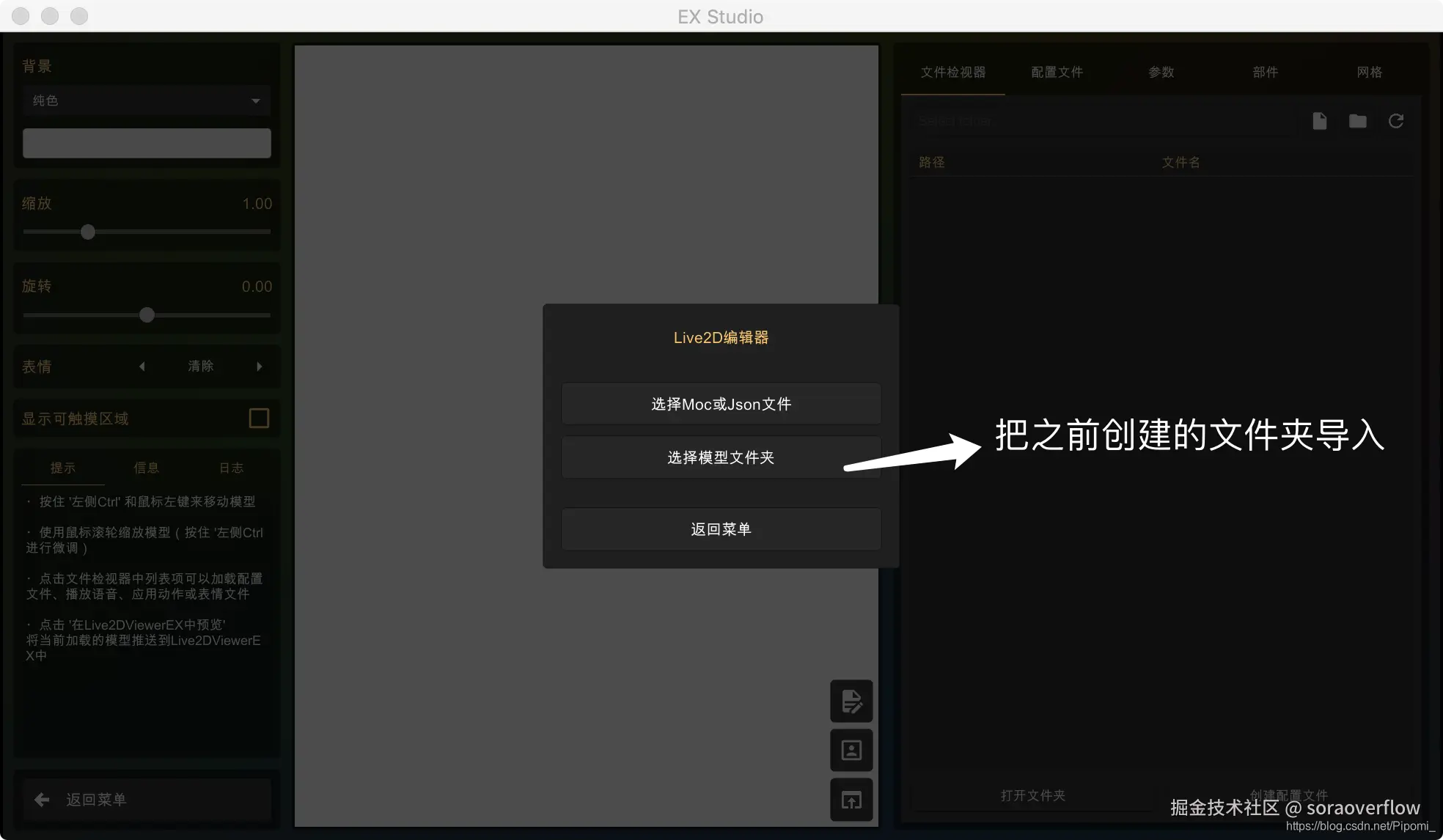The image size is (1443, 840).
Task: Click the 选择模型文件夹 button
Action: click(x=720, y=456)
